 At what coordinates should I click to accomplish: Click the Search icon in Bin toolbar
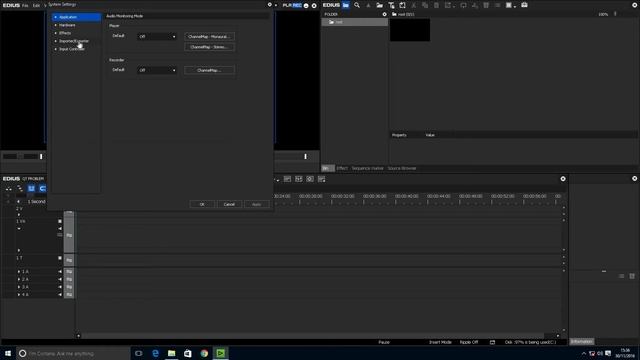pos(357,5)
